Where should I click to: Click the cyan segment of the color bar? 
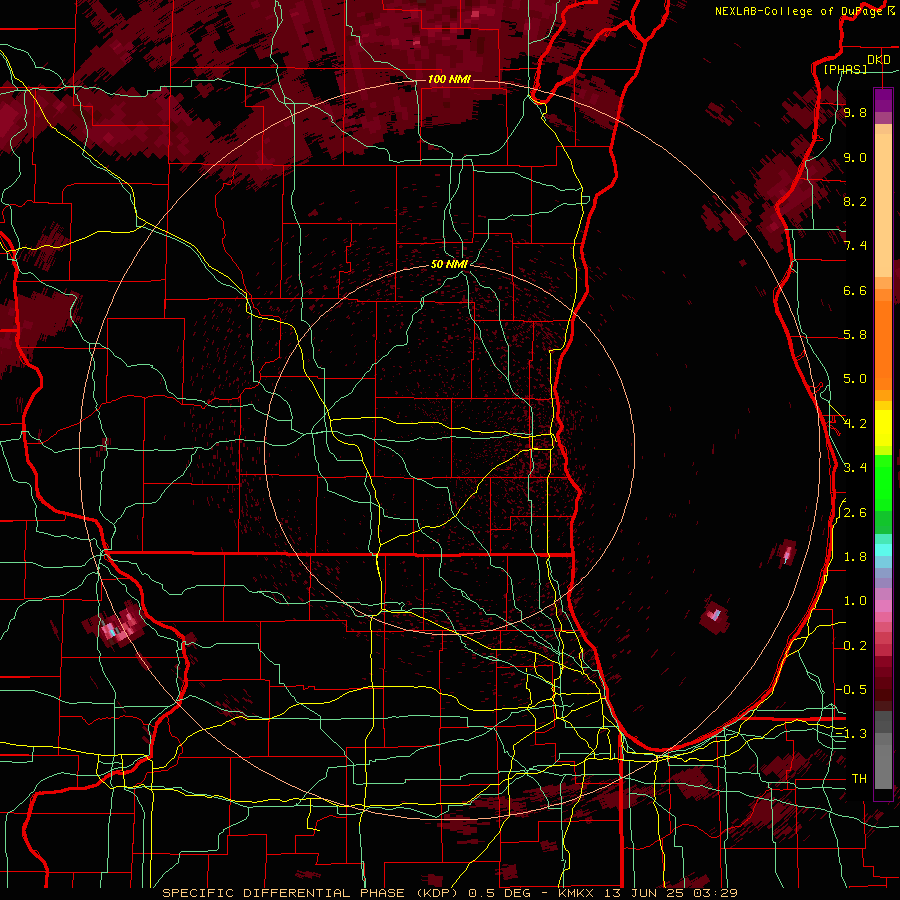click(883, 550)
